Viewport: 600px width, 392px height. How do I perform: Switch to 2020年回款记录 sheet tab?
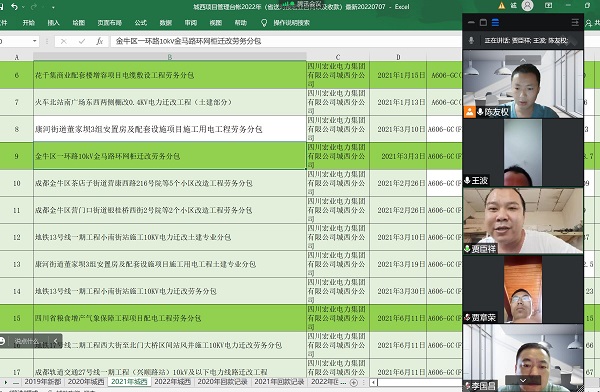click(222, 382)
